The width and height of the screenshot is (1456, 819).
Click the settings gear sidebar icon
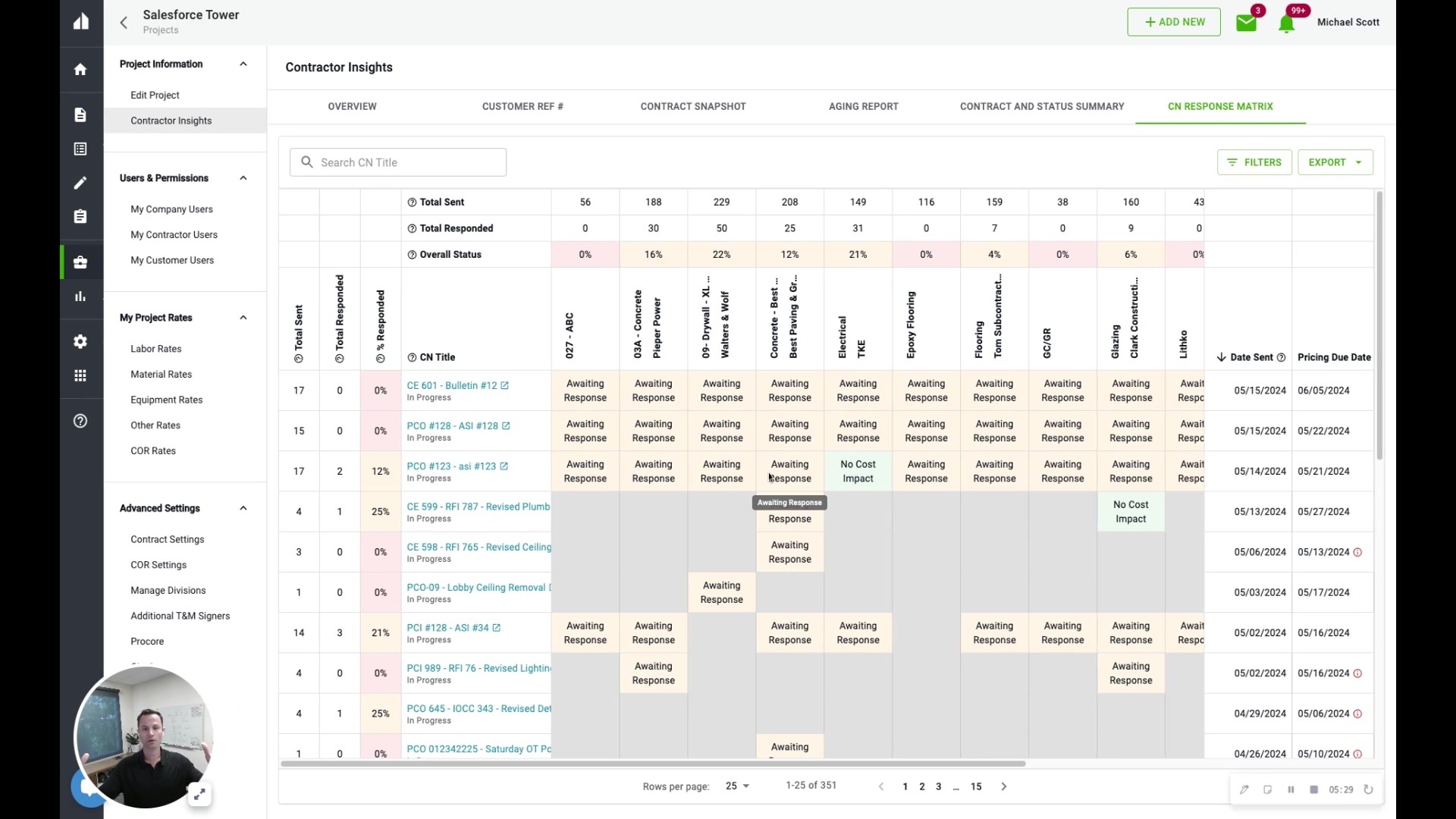point(80,342)
